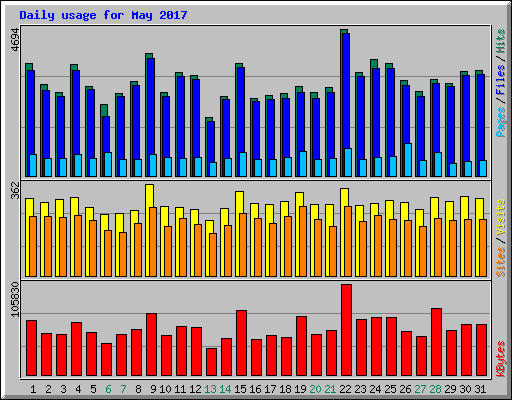Select the orange sites bar for day 1
The image size is (512, 400).
(x=33, y=246)
